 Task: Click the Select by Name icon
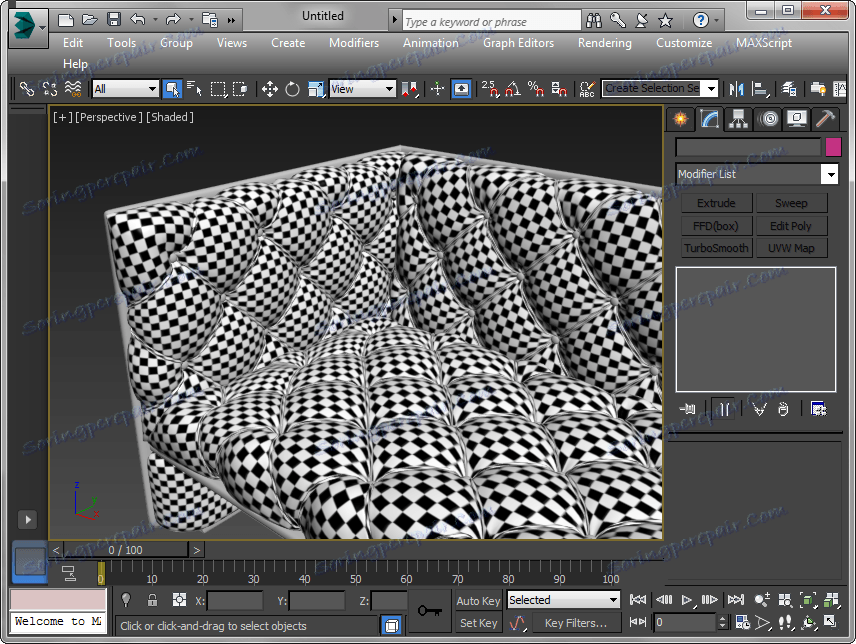194,89
